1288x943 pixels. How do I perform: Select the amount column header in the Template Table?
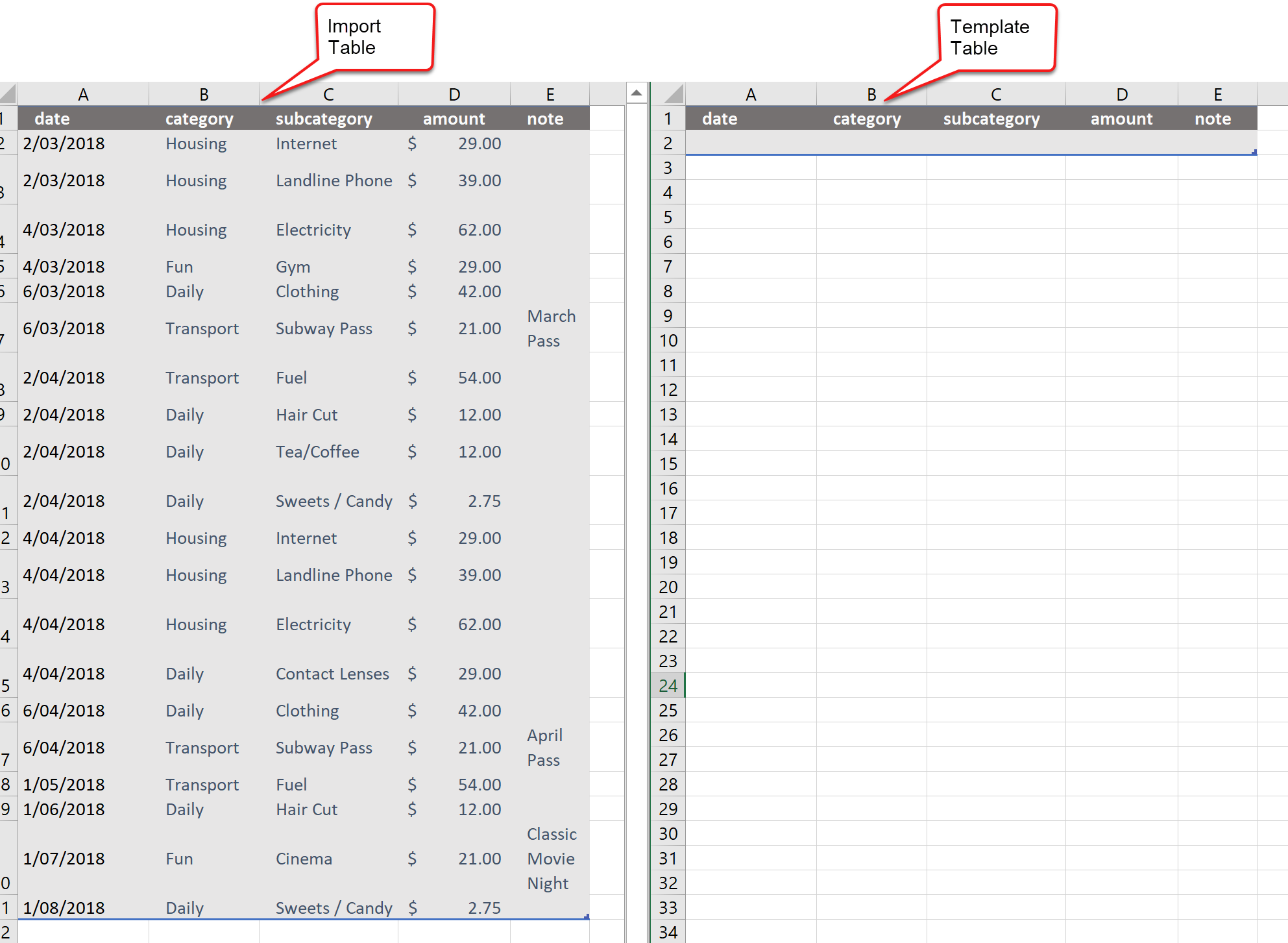tap(1121, 118)
